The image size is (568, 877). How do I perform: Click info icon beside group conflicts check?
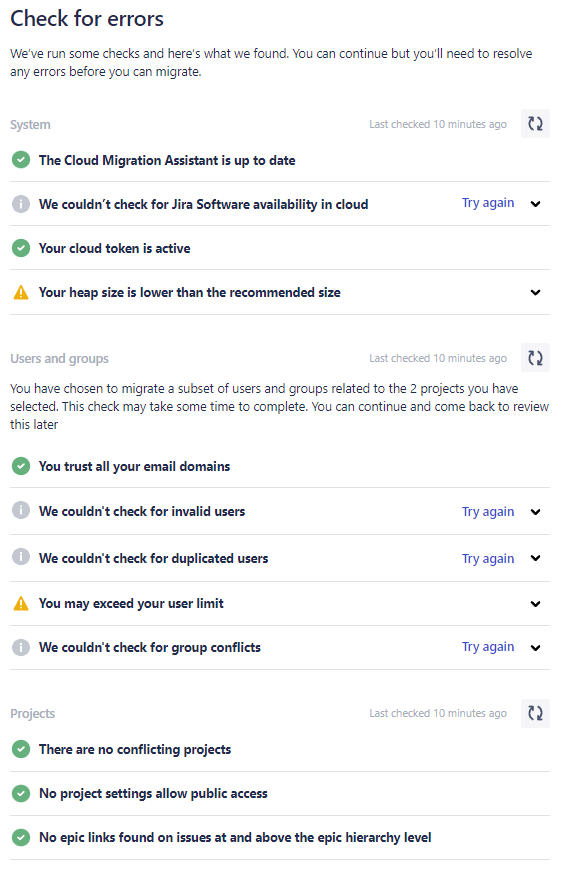(21, 647)
